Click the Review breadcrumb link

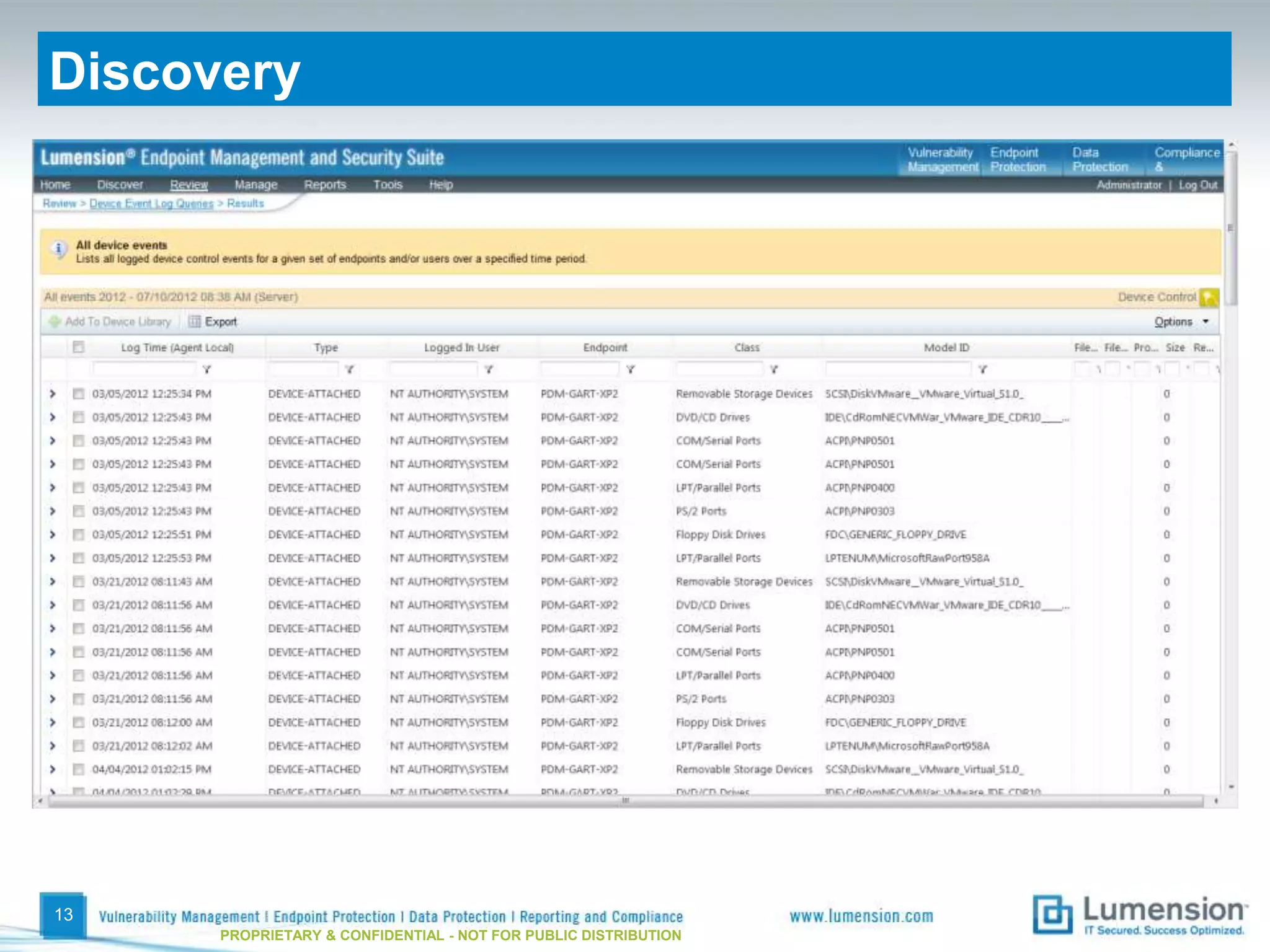point(60,203)
